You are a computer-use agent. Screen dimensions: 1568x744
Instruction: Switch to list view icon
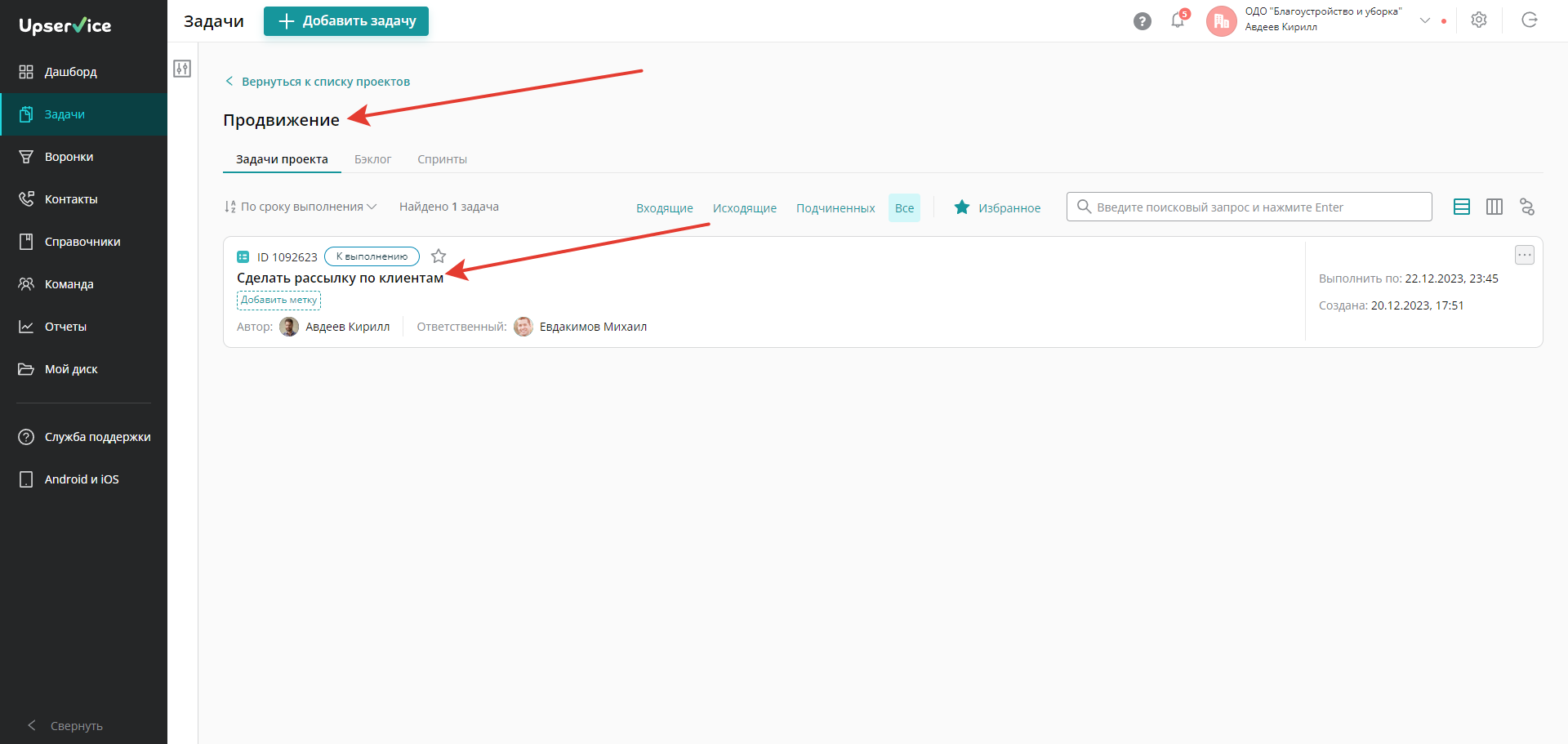point(1462,207)
